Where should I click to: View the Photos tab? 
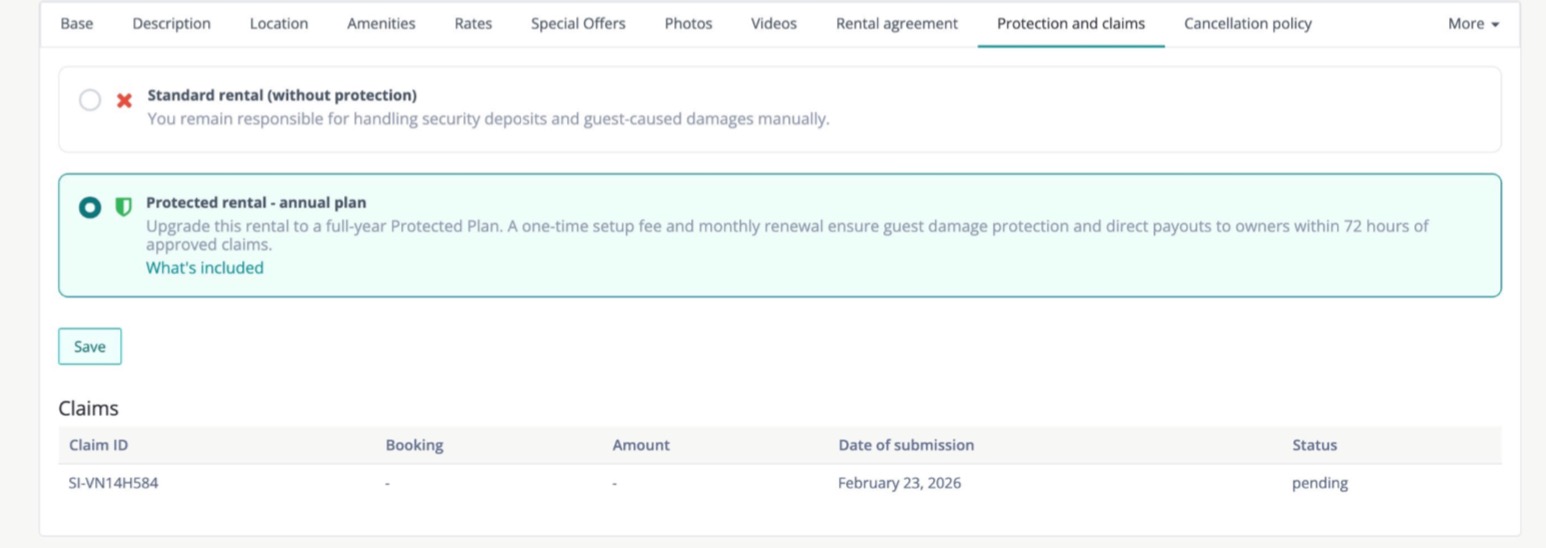pyautogui.click(x=688, y=24)
